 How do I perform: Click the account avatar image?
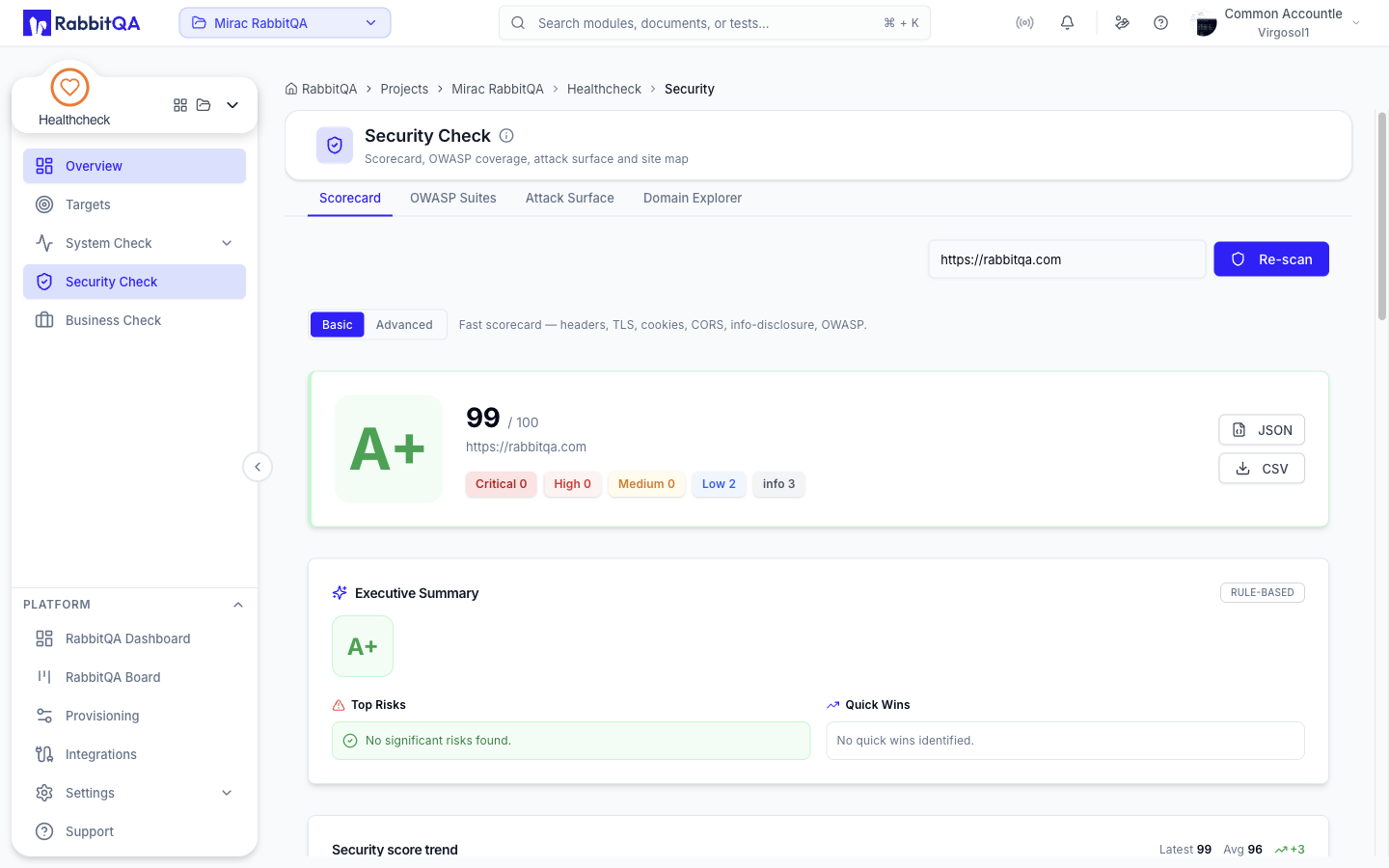(x=1205, y=24)
